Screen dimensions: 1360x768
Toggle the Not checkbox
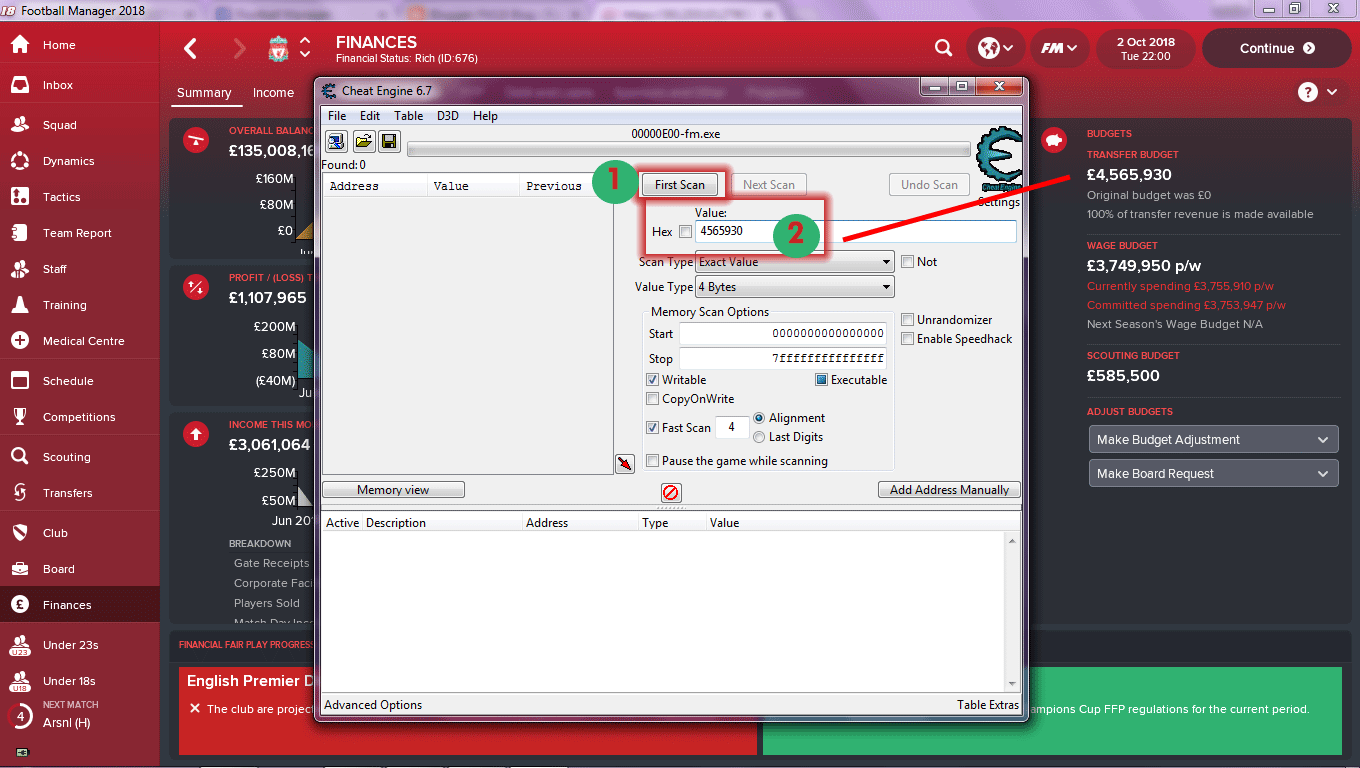907,262
